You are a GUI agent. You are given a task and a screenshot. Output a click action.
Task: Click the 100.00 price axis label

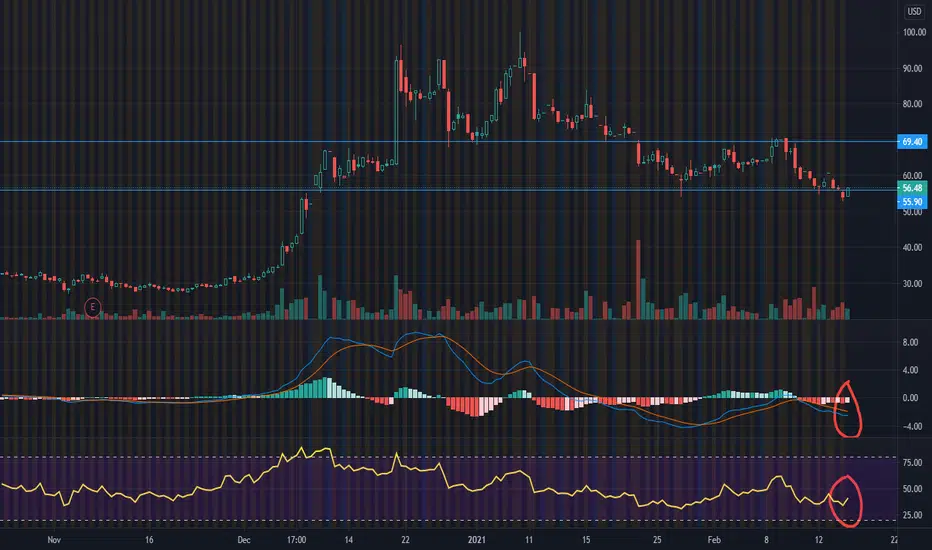[x=914, y=32]
